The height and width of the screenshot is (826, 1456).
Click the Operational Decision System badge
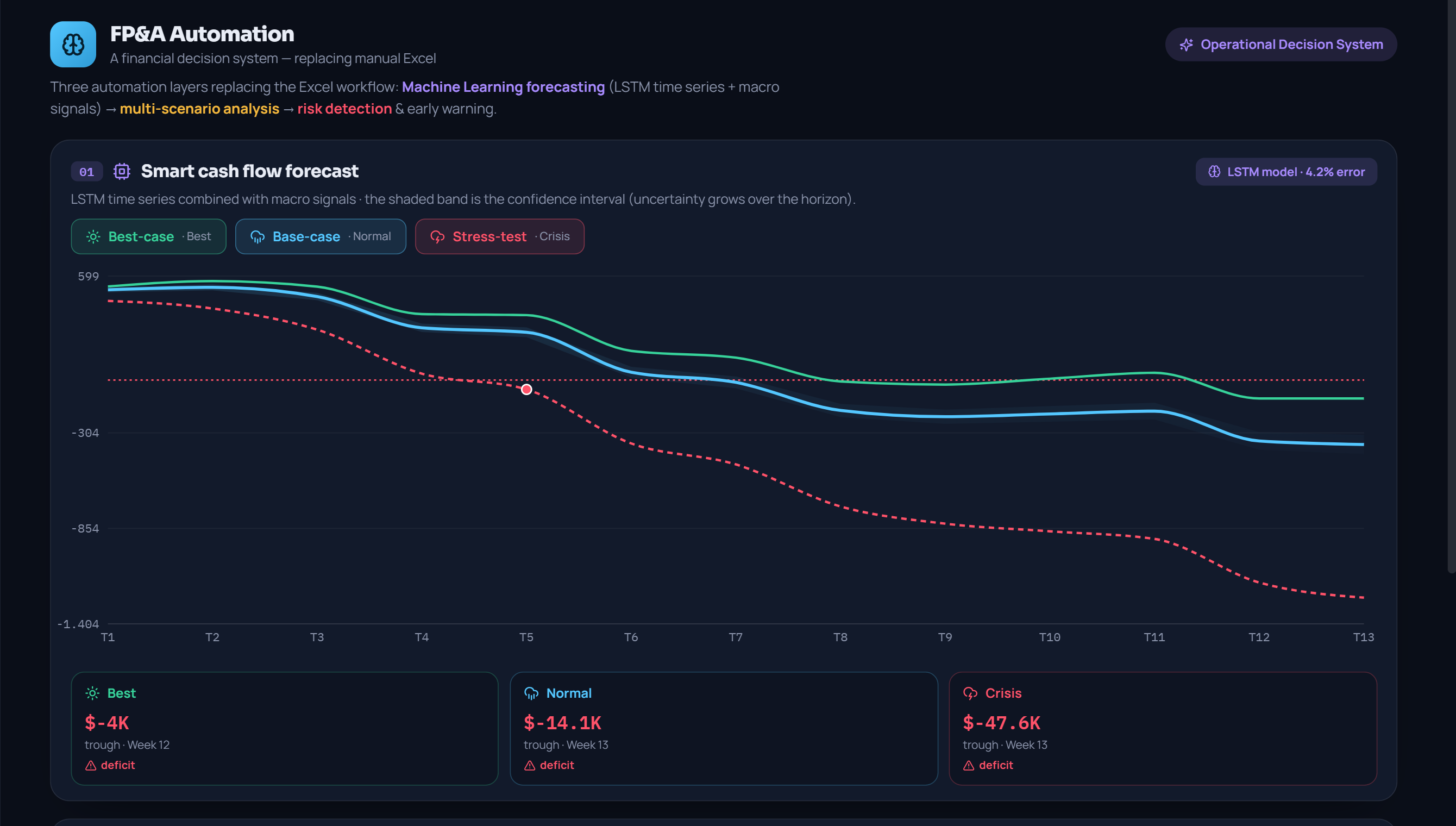pos(1281,44)
